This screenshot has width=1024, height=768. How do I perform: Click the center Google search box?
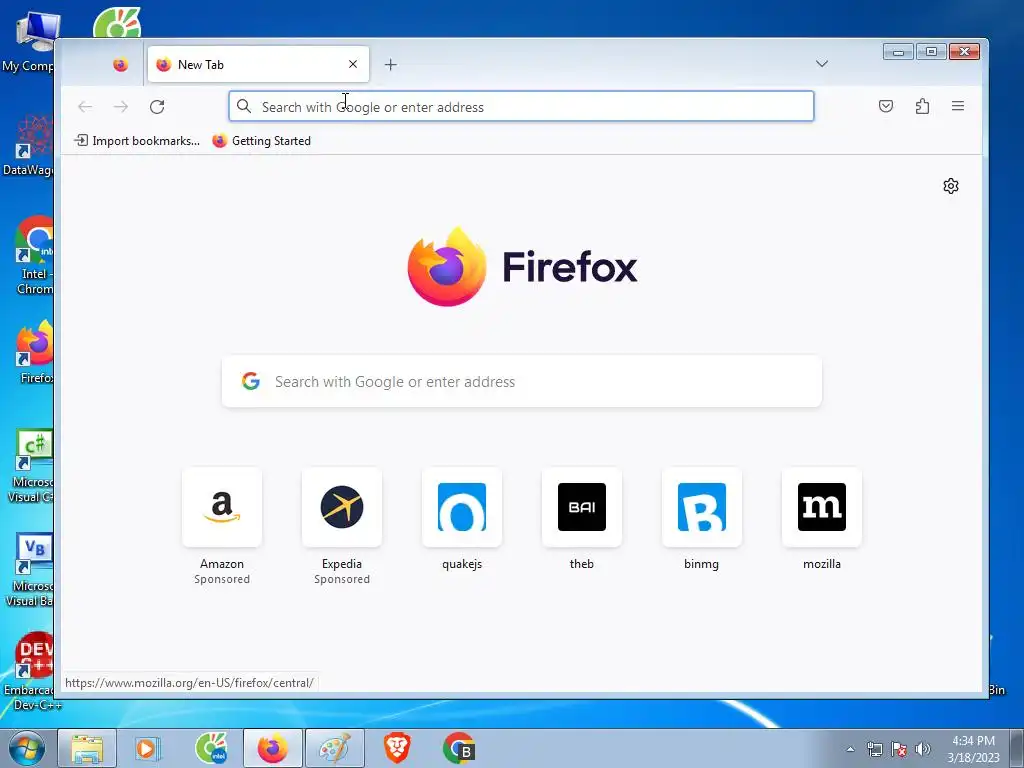tap(521, 381)
